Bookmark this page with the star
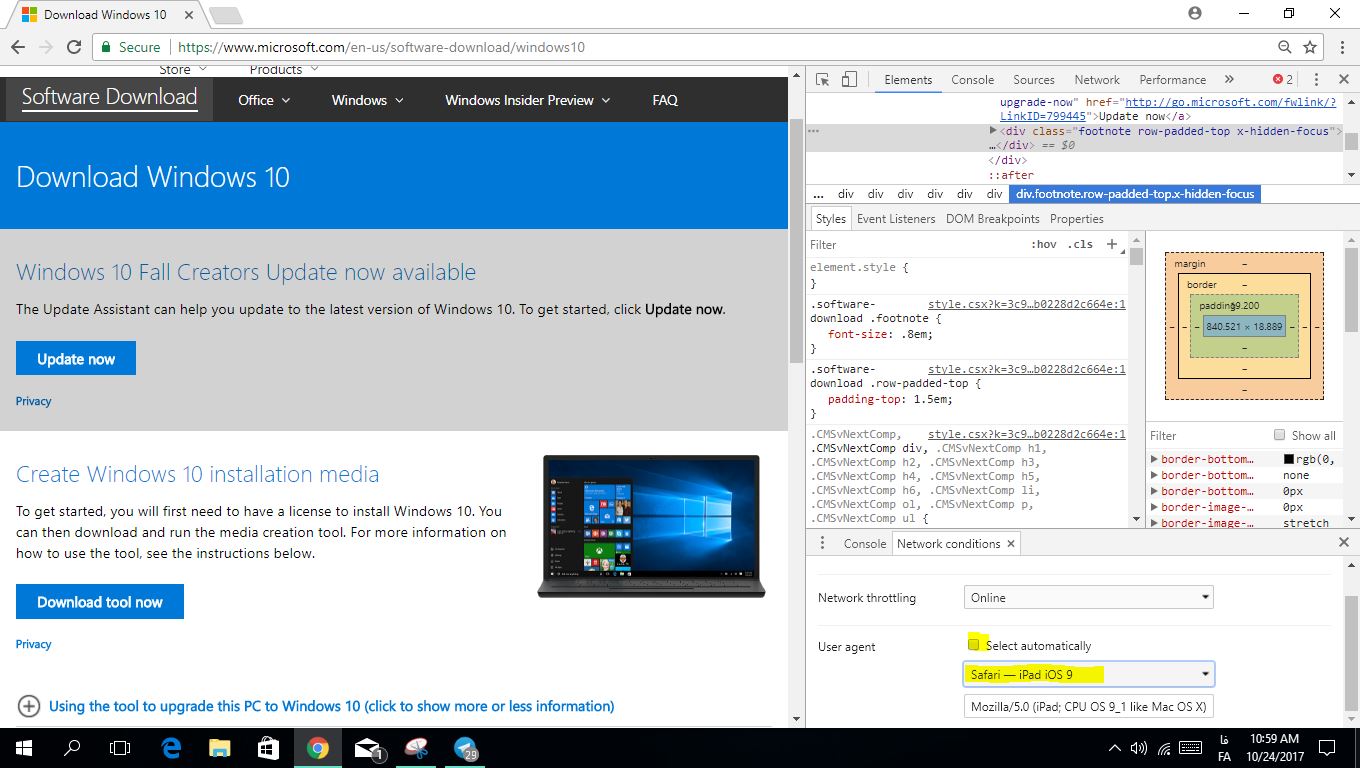The image size is (1360, 768). pyautogui.click(x=1310, y=47)
